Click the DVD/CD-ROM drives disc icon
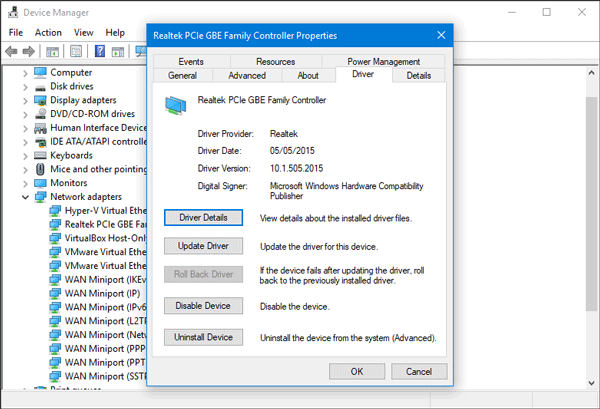The width and height of the screenshot is (600, 409). click(40, 114)
